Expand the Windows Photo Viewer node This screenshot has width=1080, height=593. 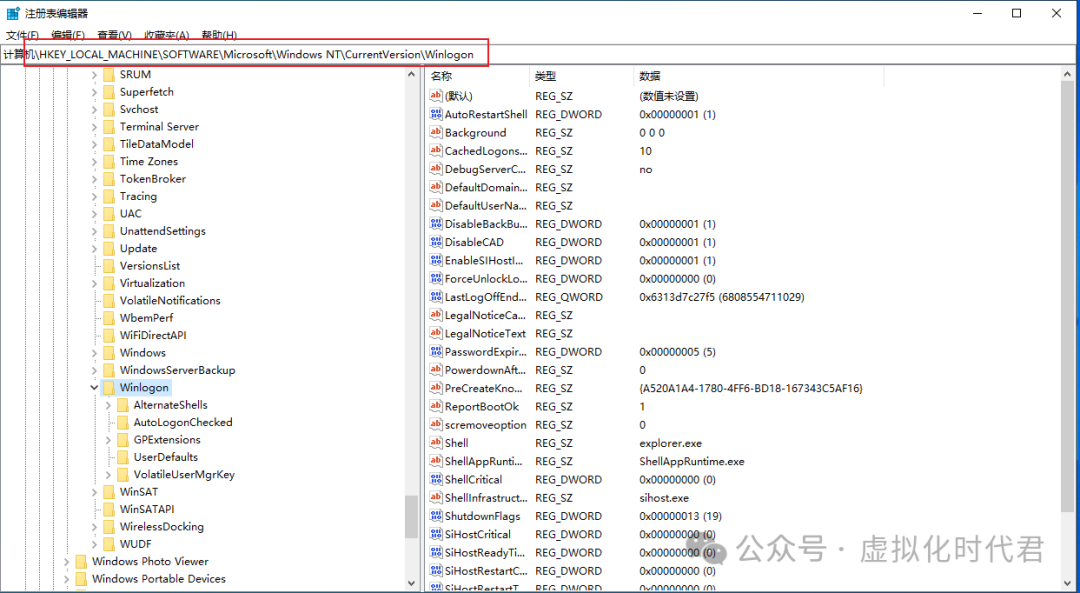click(x=67, y=561)
